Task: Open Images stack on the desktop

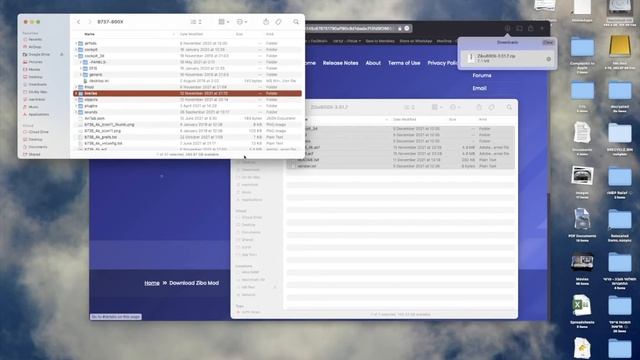Action: tap(582, 181)
